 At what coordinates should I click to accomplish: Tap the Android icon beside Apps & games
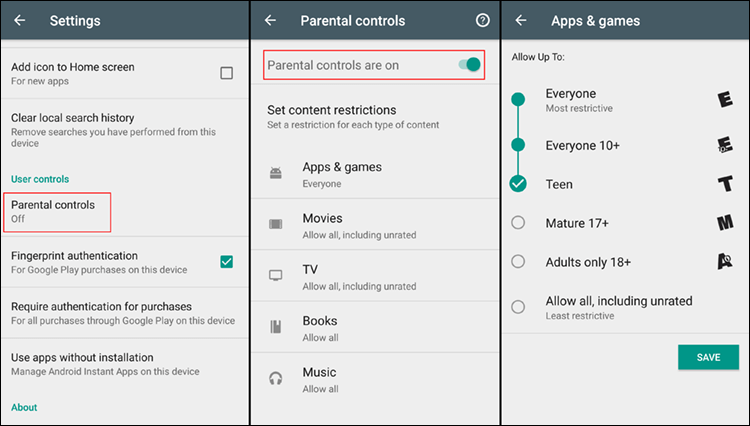coord(276,173)
